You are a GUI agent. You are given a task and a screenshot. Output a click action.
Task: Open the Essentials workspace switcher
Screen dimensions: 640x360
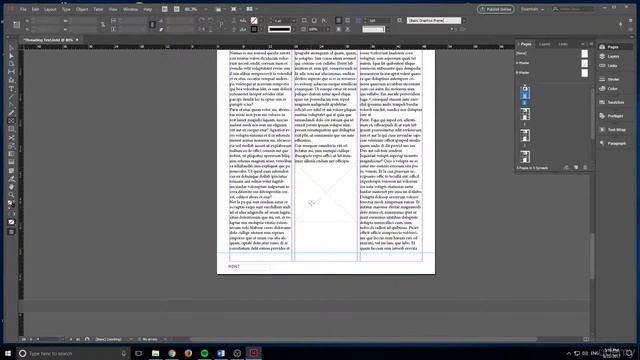point(532,9)
